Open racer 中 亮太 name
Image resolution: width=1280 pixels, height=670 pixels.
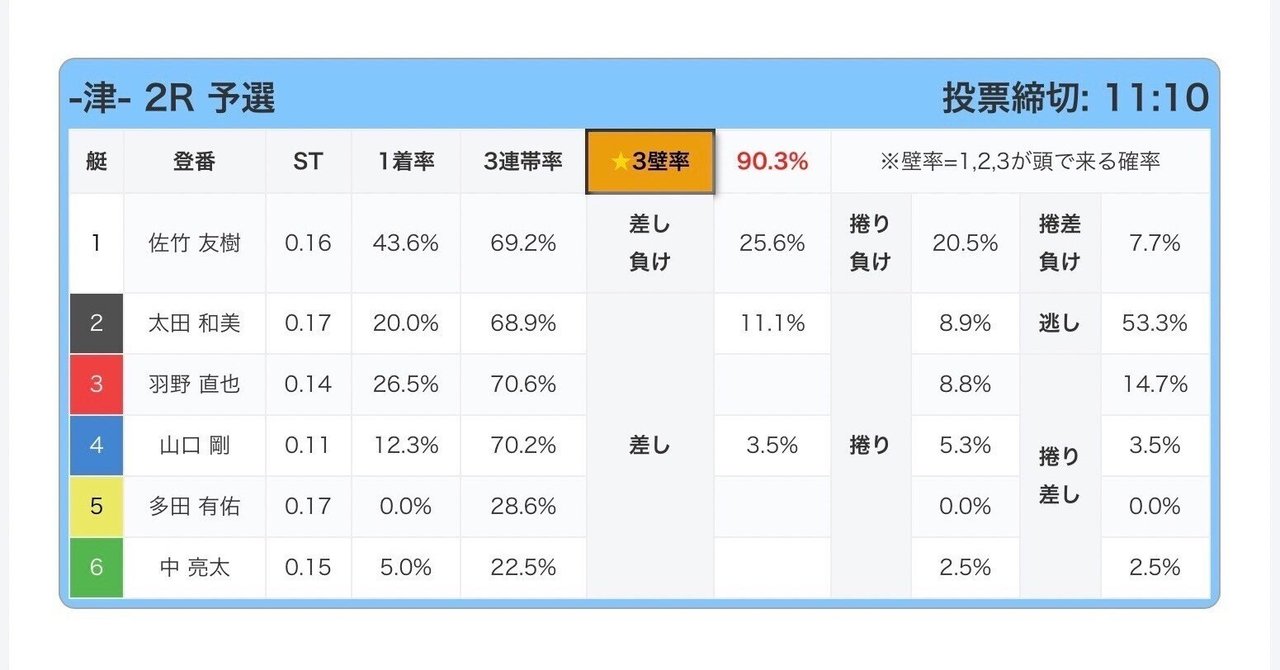194,567
